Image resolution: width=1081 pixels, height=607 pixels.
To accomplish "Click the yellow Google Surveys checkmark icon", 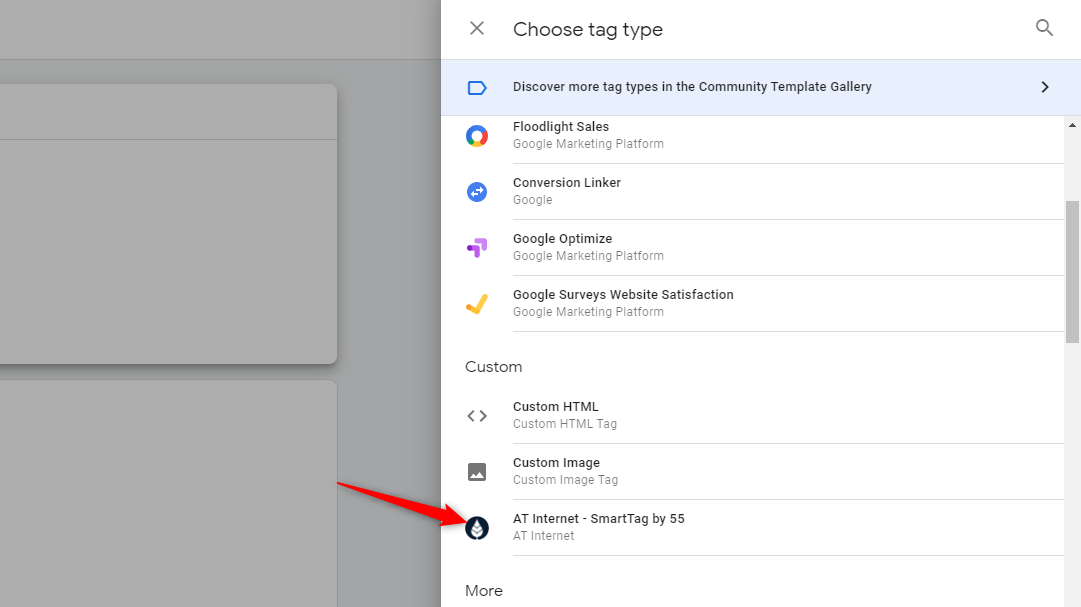I will click(477, 304).
